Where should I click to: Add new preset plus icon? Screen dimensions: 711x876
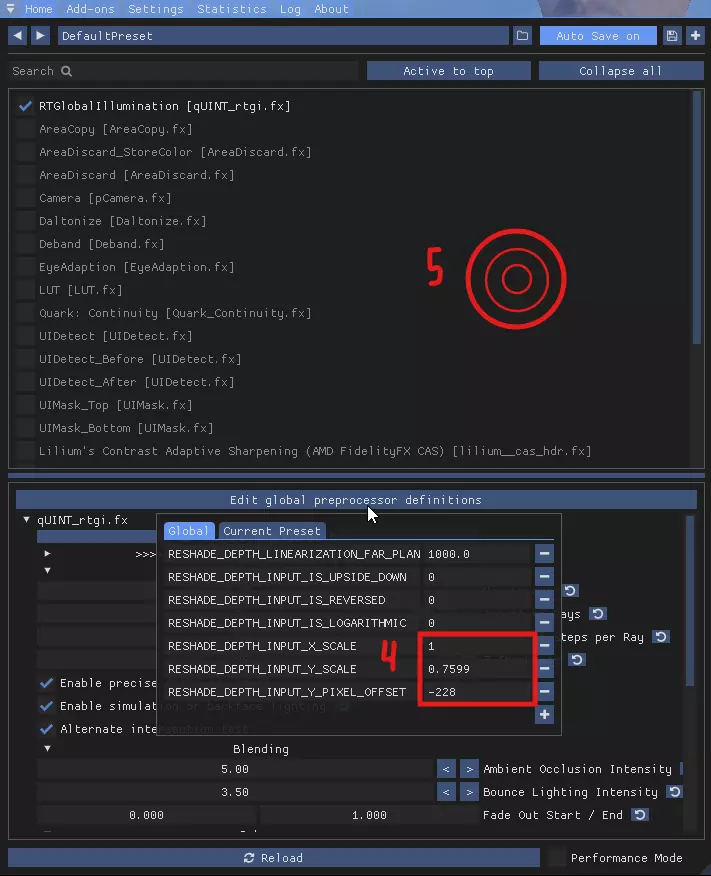click(x=695, y=36)
